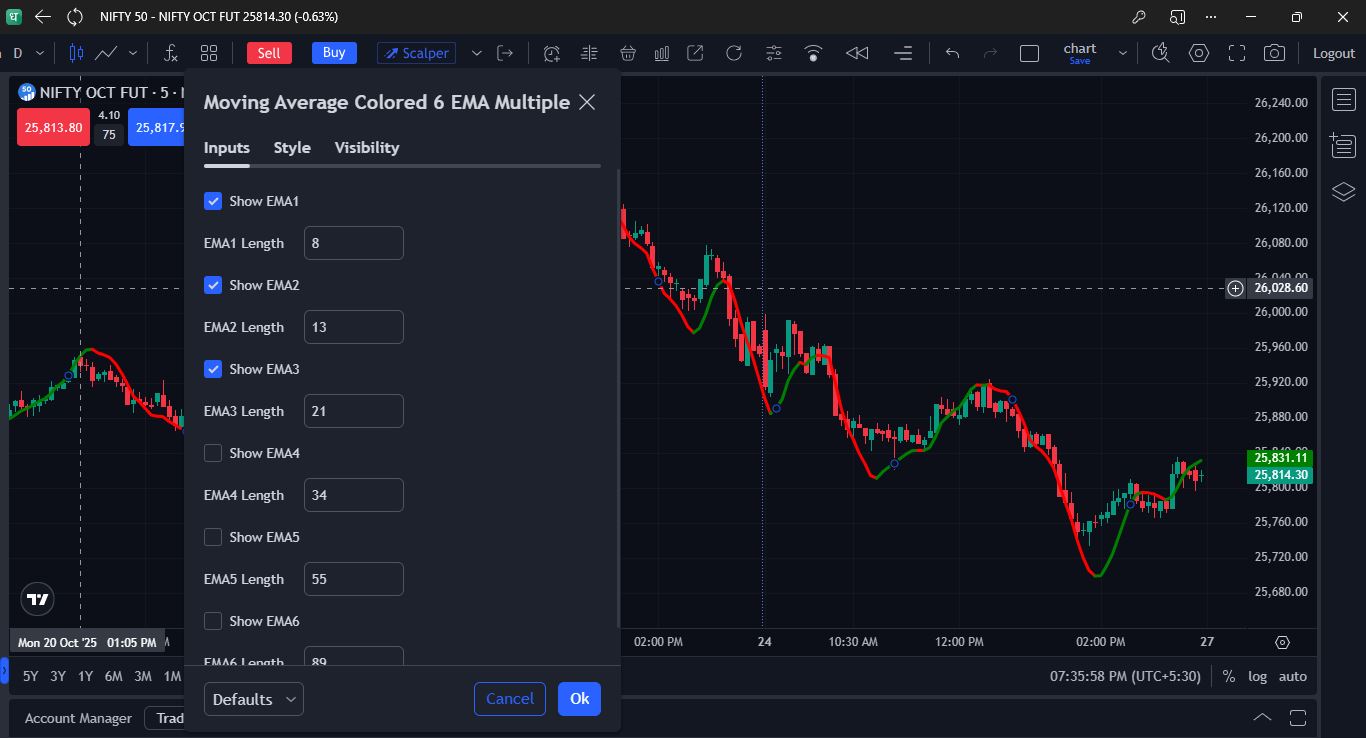Expand the Defaults dropdown
Screen dimensions: 1366x738
253,699
